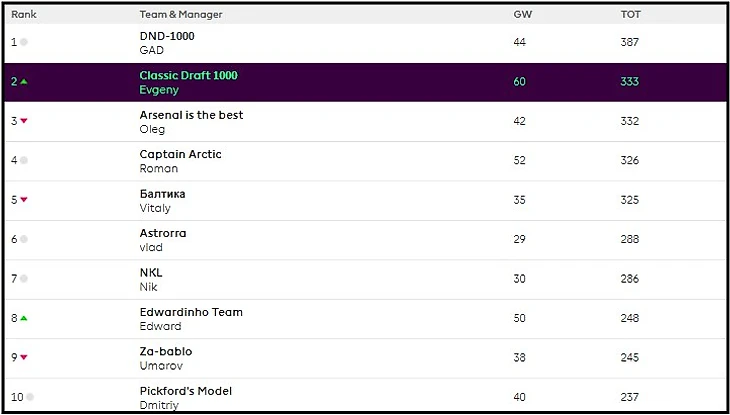The width and height of the screenshot is (730, 415).
Task: Select the Edwardinho Team row
Action: (x=191, y=312)
